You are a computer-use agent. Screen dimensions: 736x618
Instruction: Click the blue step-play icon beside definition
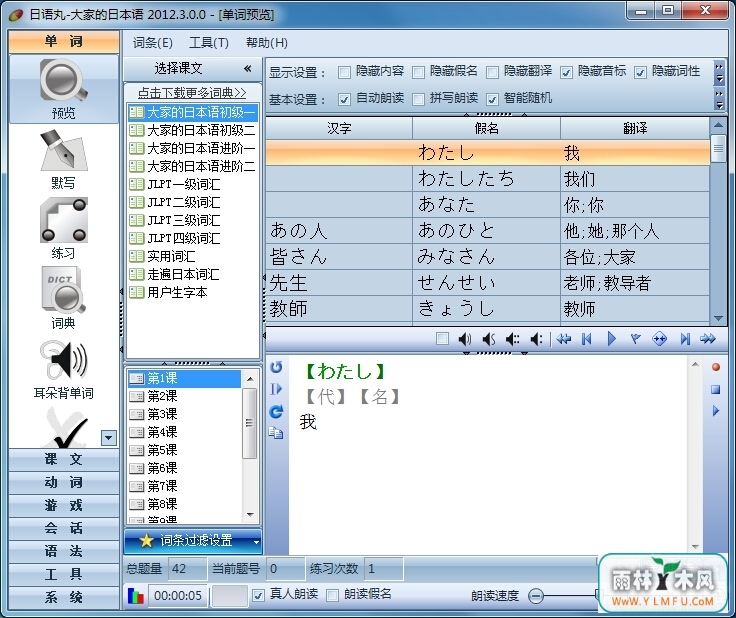[x=276, y=389]
